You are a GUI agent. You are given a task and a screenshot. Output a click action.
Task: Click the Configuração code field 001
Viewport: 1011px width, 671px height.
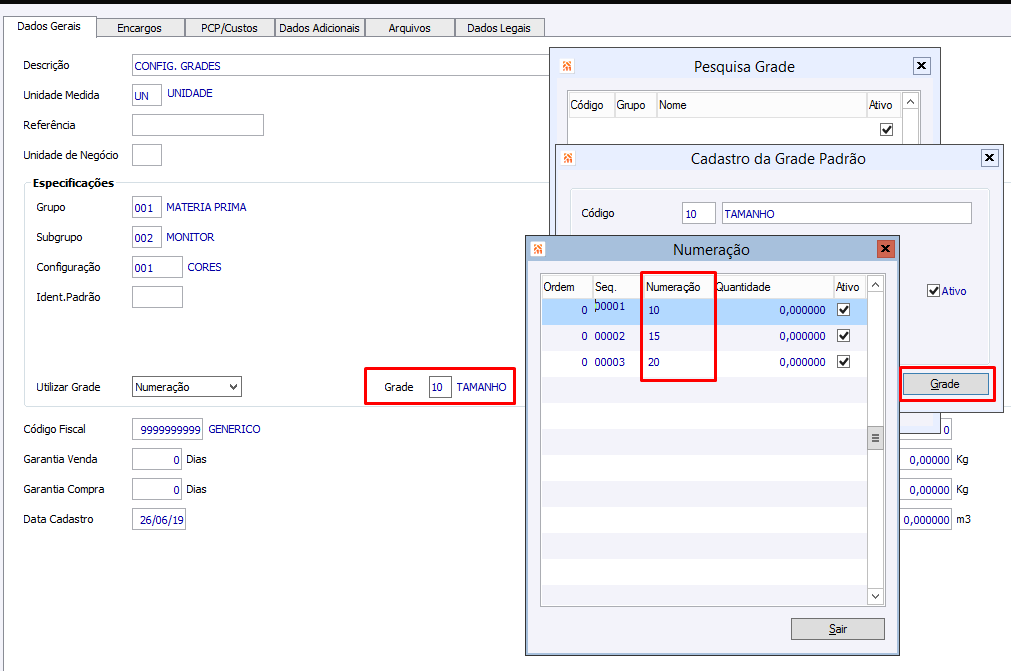pyautogui.click(x=157, y=267)
